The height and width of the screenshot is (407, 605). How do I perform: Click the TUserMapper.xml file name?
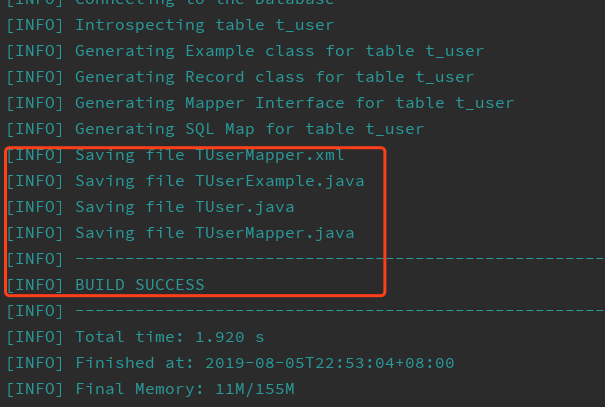[x=273, y=155]
